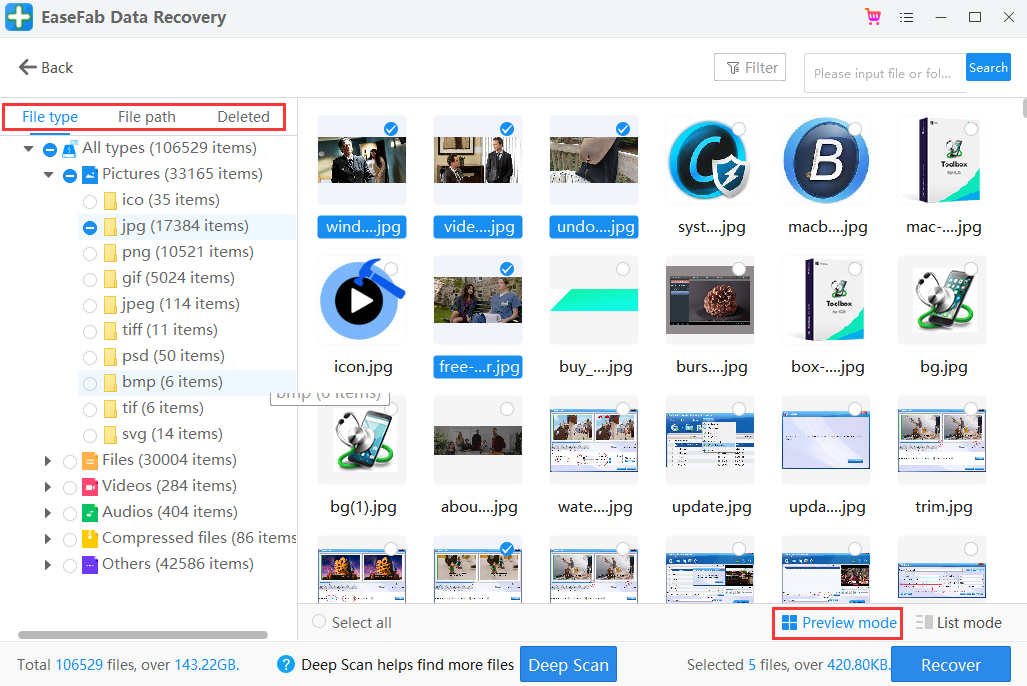
Task: Open the Deleted tab
Action: pos(243,117)
